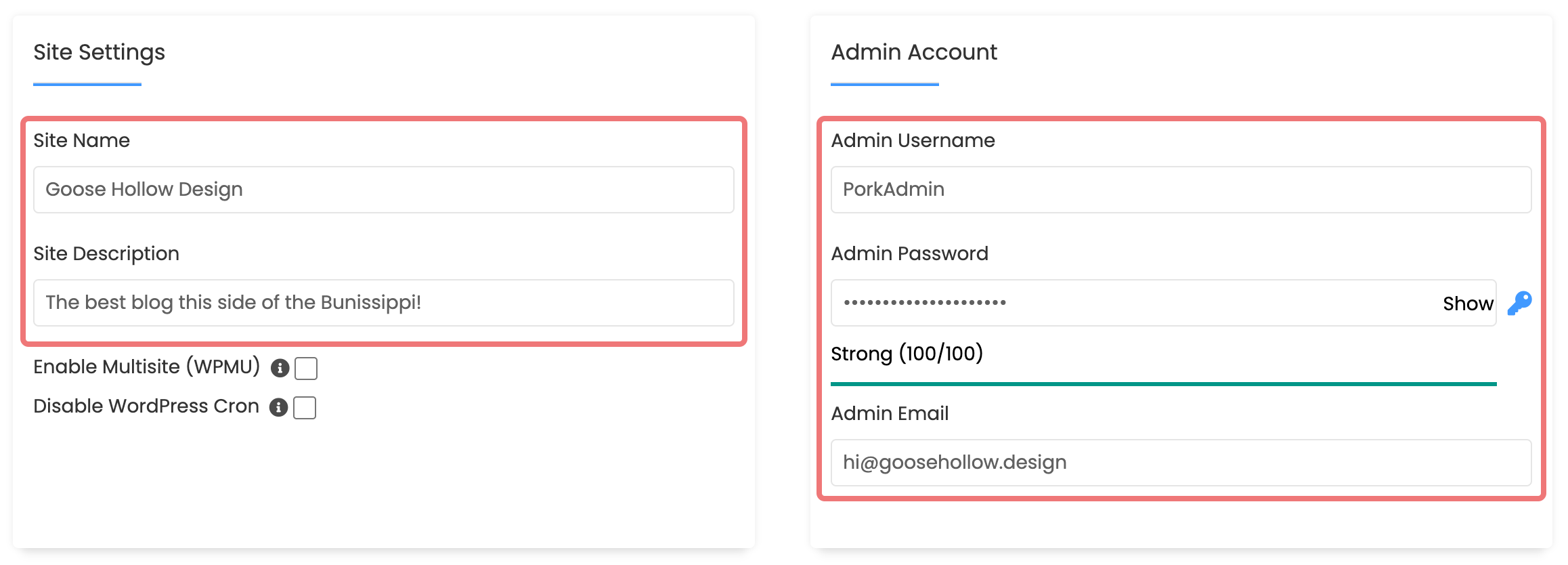Click the Enable Multisite (WPMU) label
The width and height of the screenshot is (1568, 565).
(x=146, y=367)
